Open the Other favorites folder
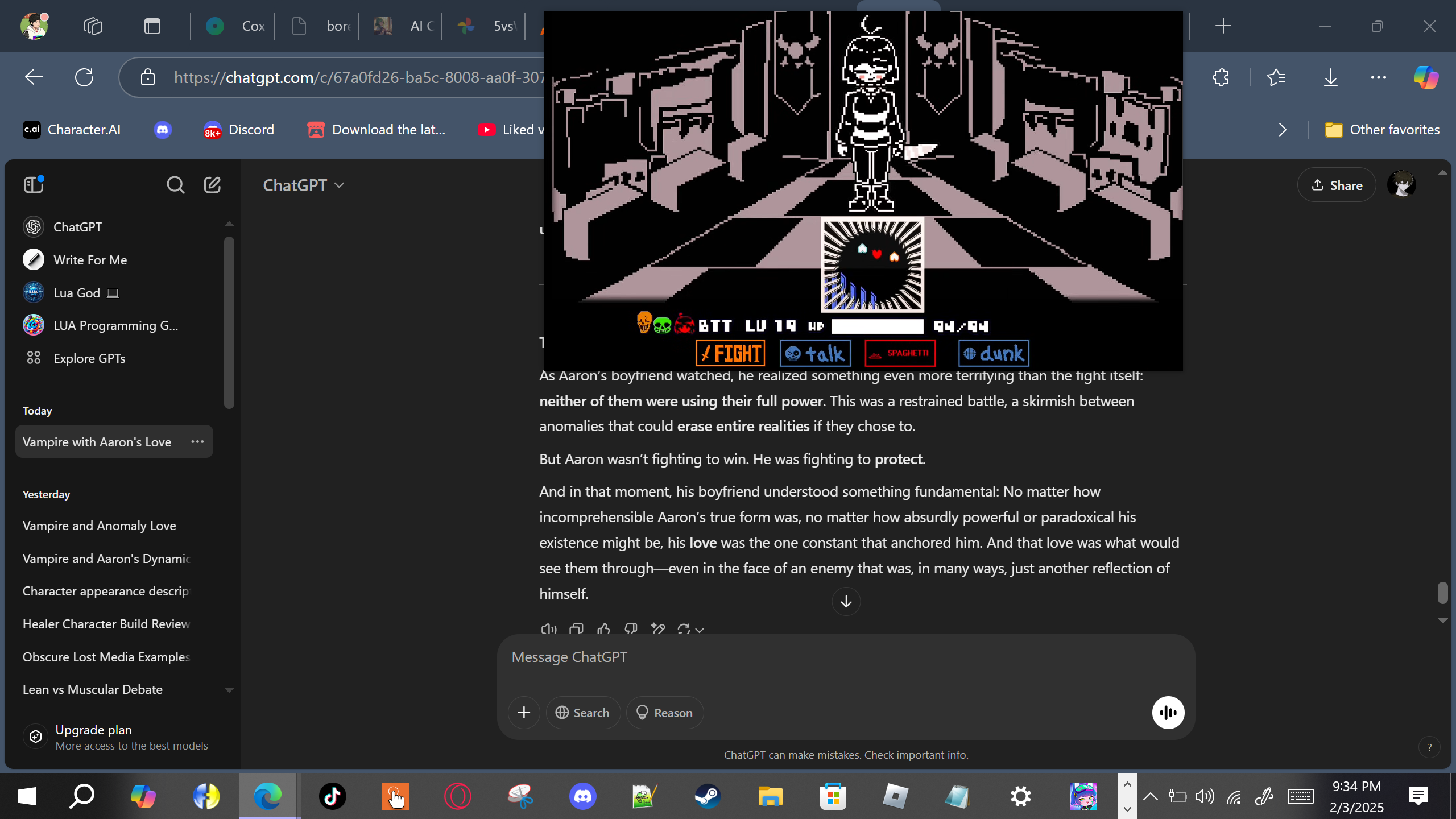Screen dimensions: 1456x819 (x=1383, y=130)
